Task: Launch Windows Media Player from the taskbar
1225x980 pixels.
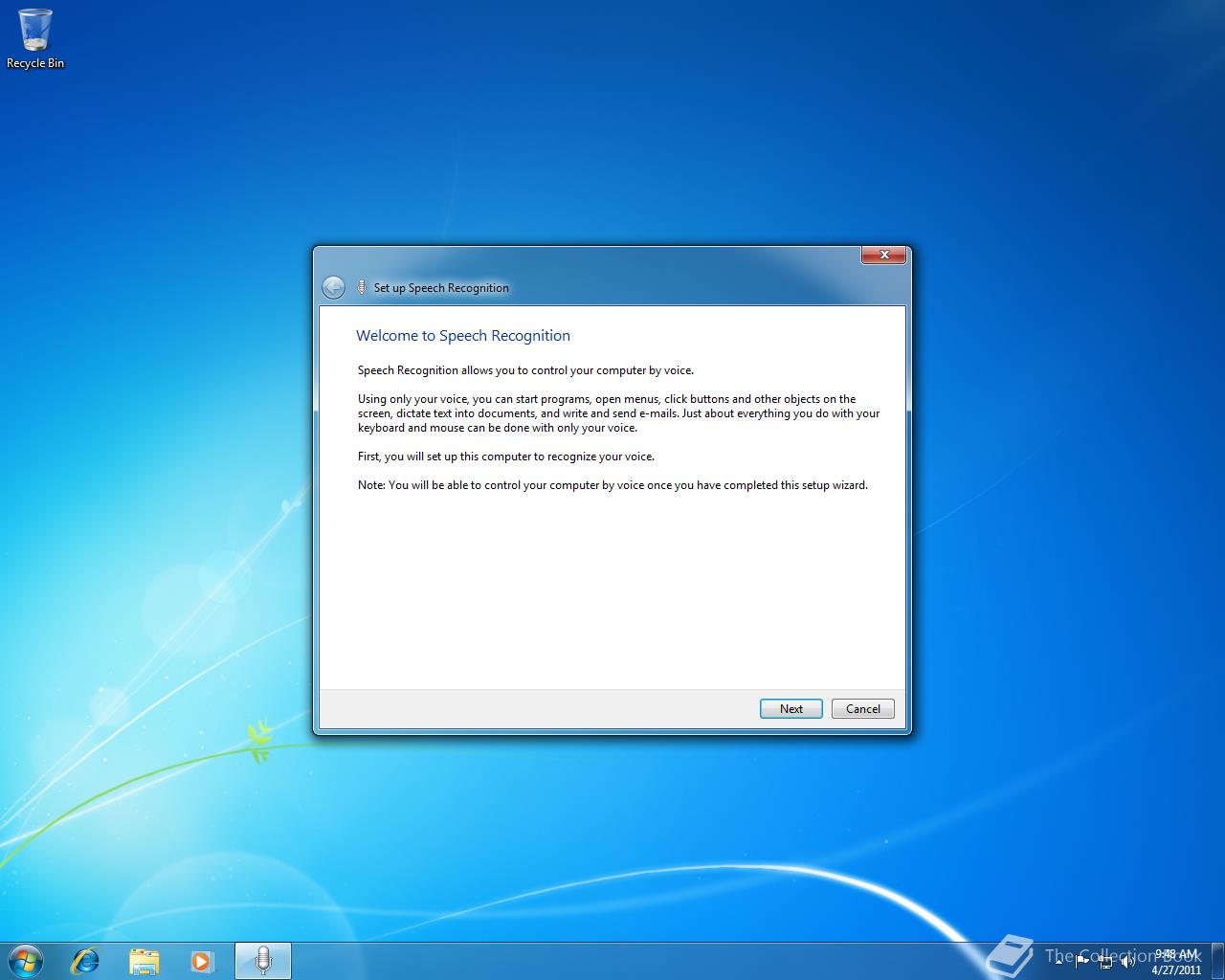Action: coord(203,960)
